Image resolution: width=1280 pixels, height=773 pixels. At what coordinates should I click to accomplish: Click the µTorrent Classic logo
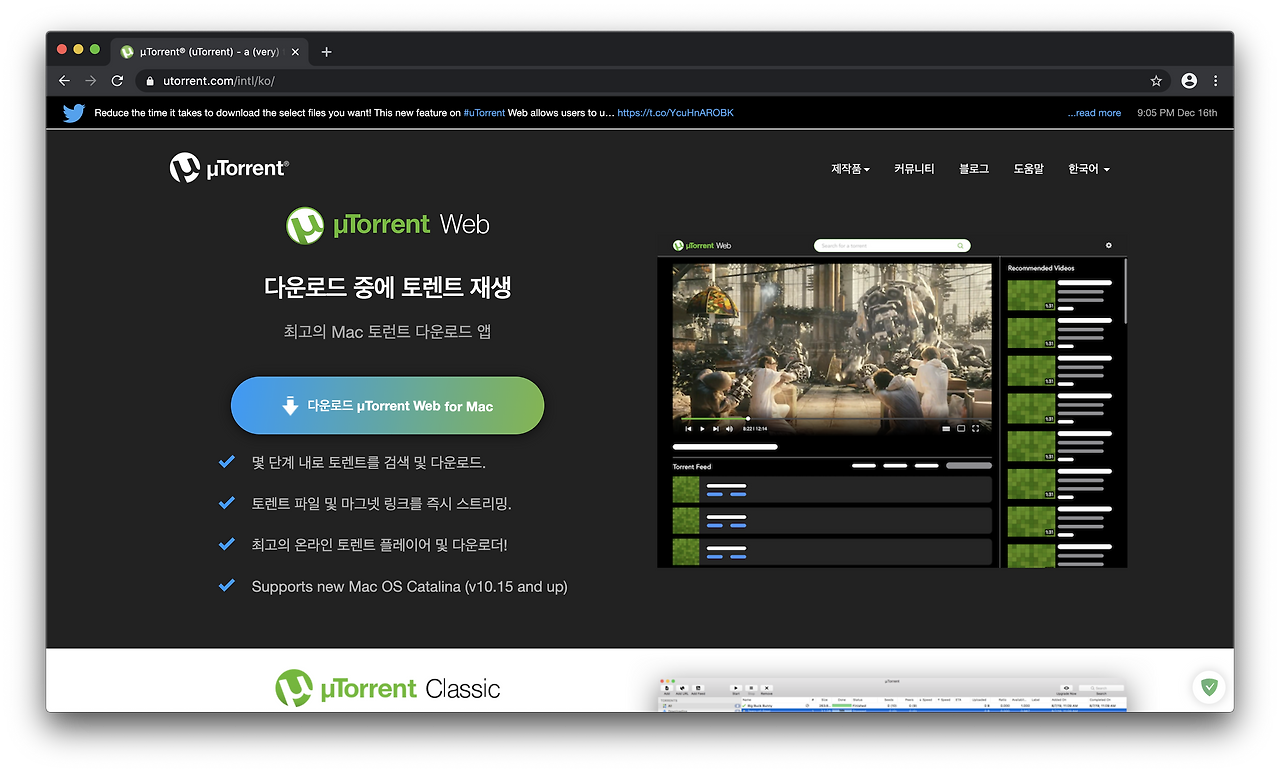(388, 688)
